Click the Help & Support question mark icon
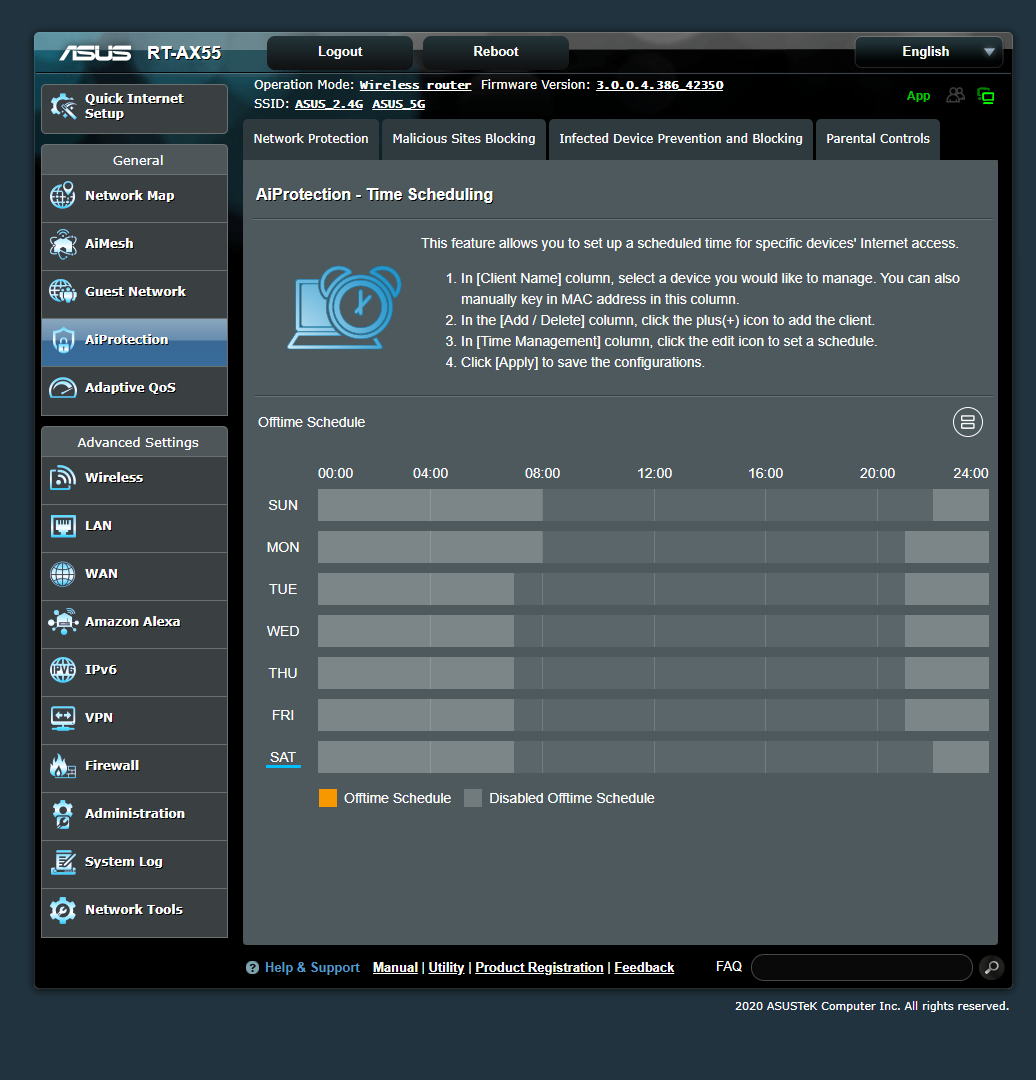1036x1080 pixels. tap(252, 968)
